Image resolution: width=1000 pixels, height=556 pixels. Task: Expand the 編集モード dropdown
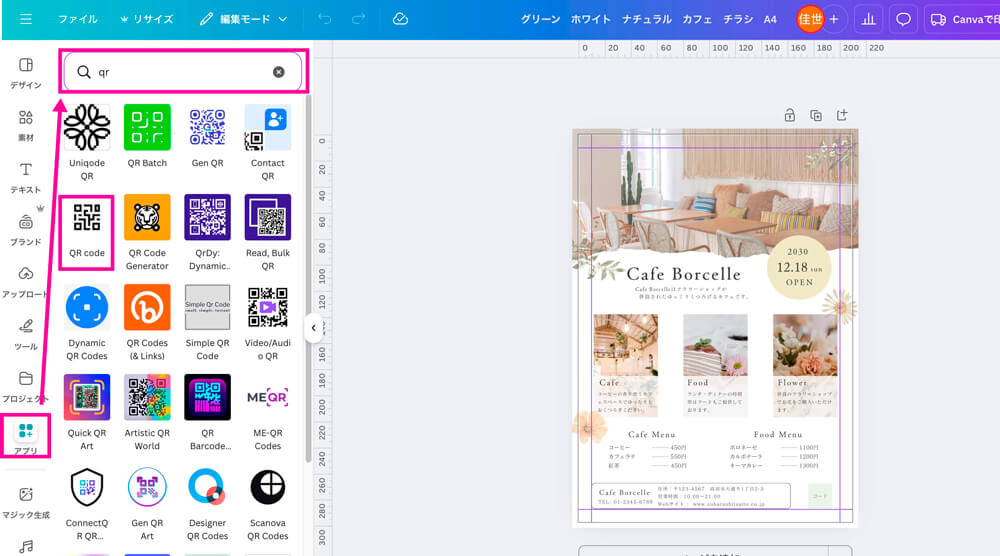[243, 19]
